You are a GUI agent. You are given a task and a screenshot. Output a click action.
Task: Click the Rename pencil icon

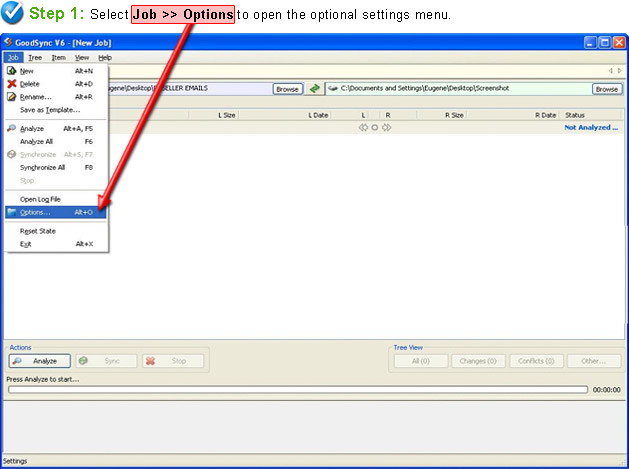pyautogui.click(x=12, y=97)
